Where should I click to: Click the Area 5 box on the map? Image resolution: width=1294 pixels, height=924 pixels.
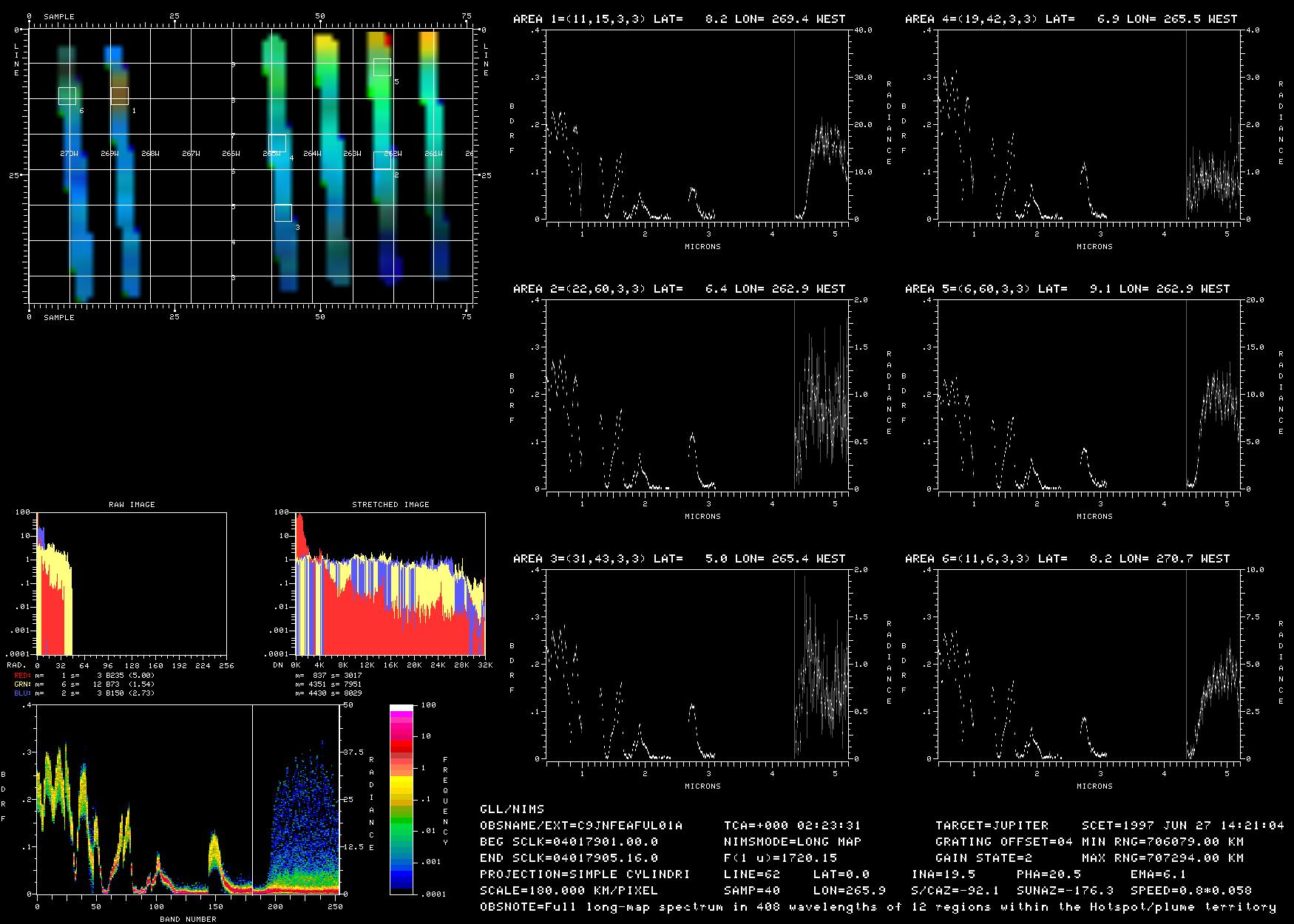click(x=382, y=67)
